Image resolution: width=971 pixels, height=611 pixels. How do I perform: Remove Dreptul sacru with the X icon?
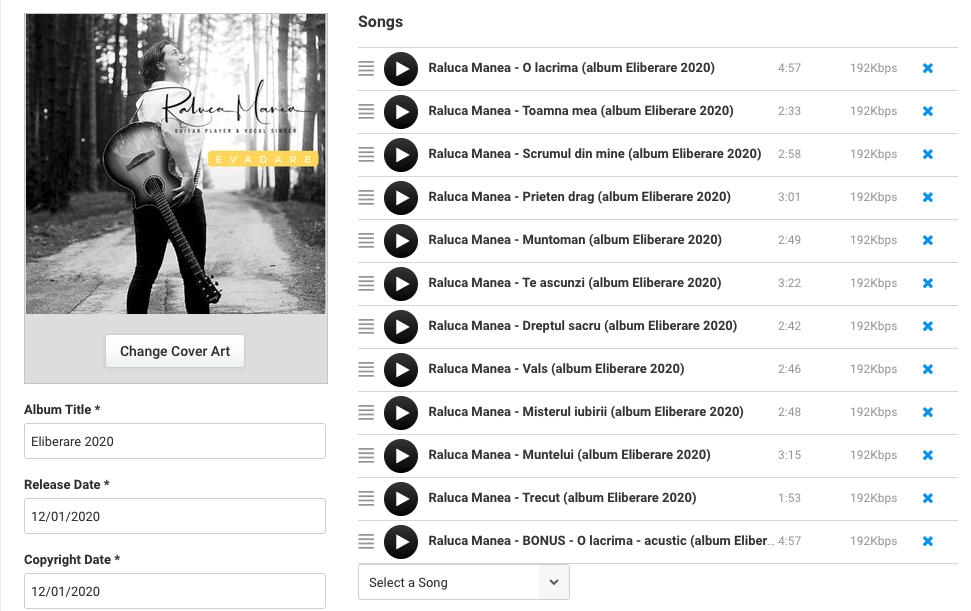point(927,327)
